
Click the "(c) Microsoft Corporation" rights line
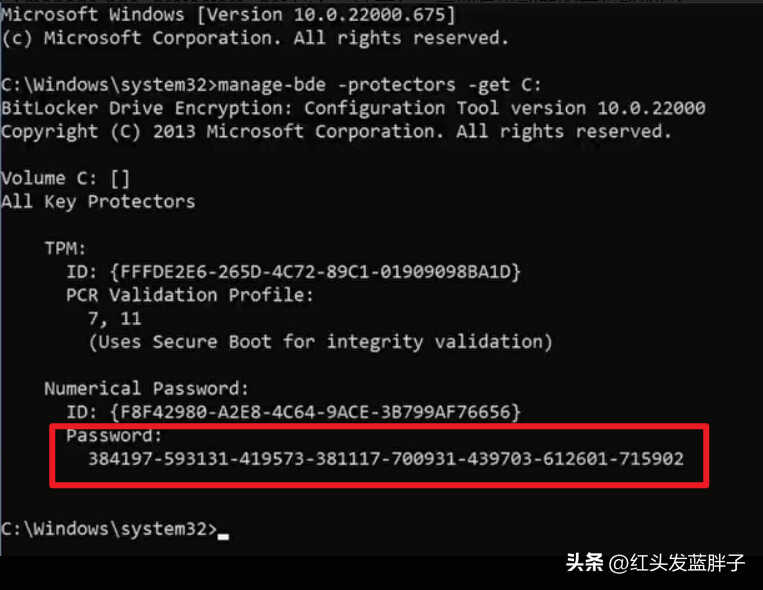pos(255,38)
